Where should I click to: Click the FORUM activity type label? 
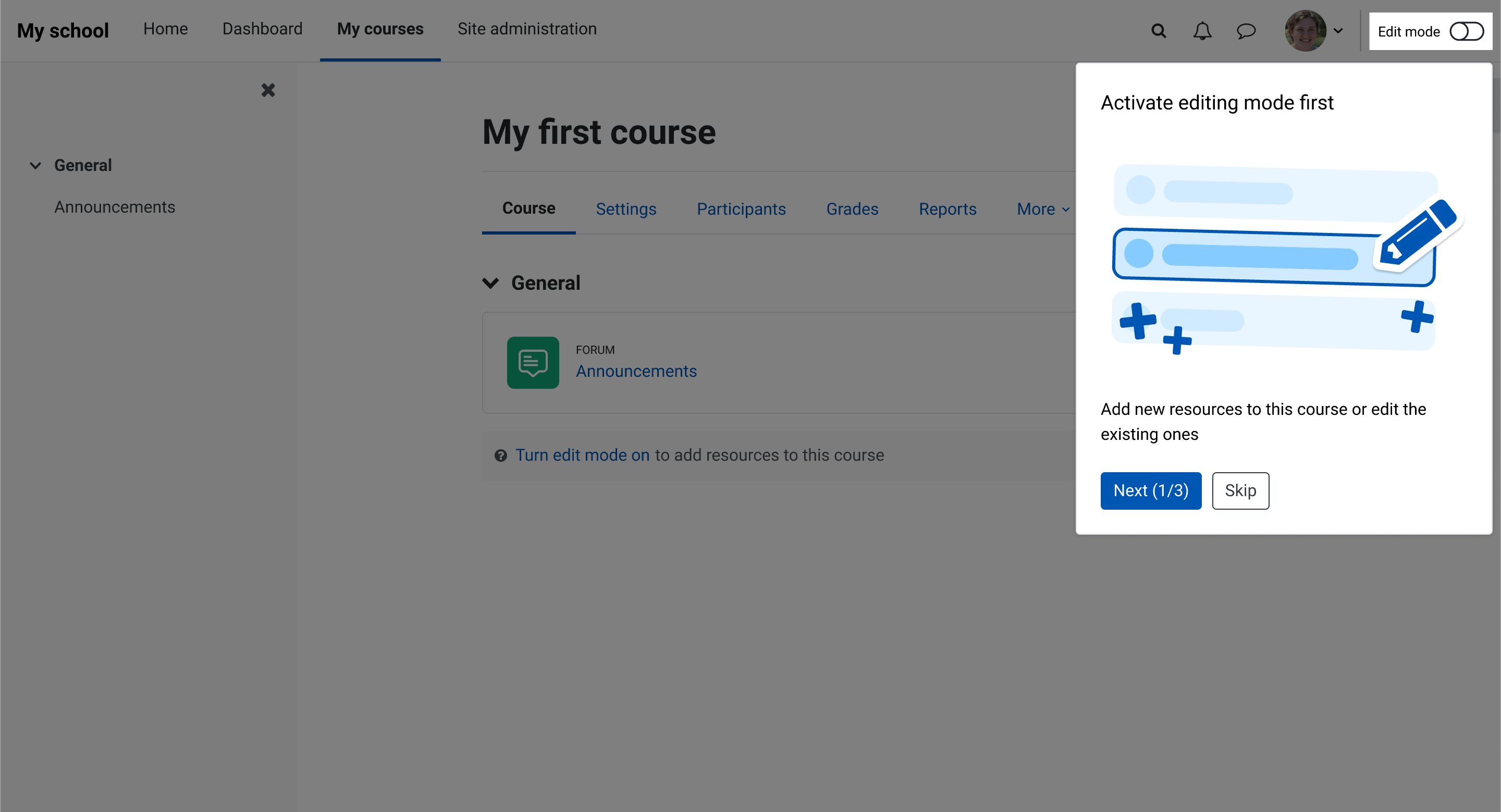595,350
